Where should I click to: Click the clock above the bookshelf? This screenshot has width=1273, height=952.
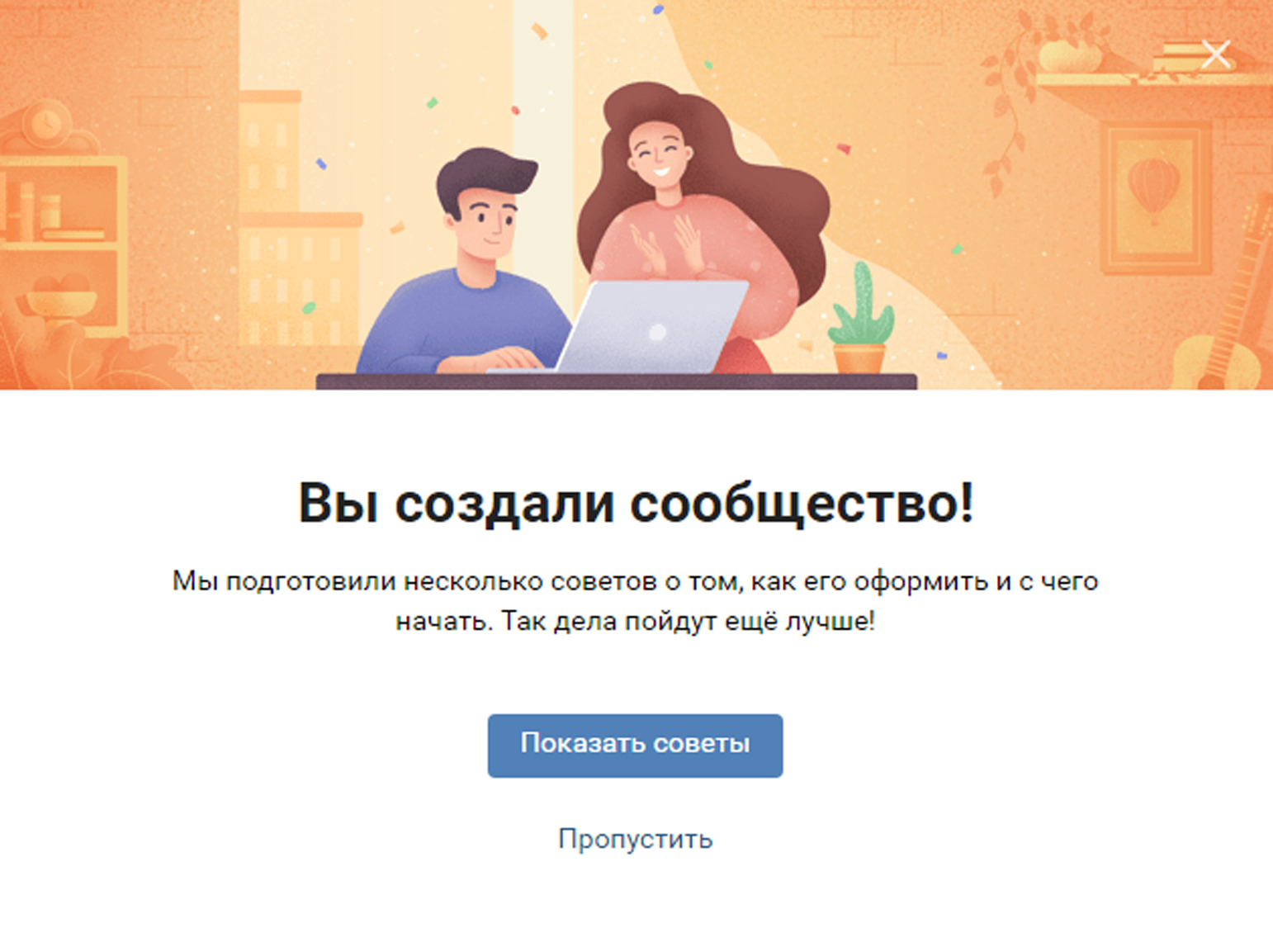46,126
